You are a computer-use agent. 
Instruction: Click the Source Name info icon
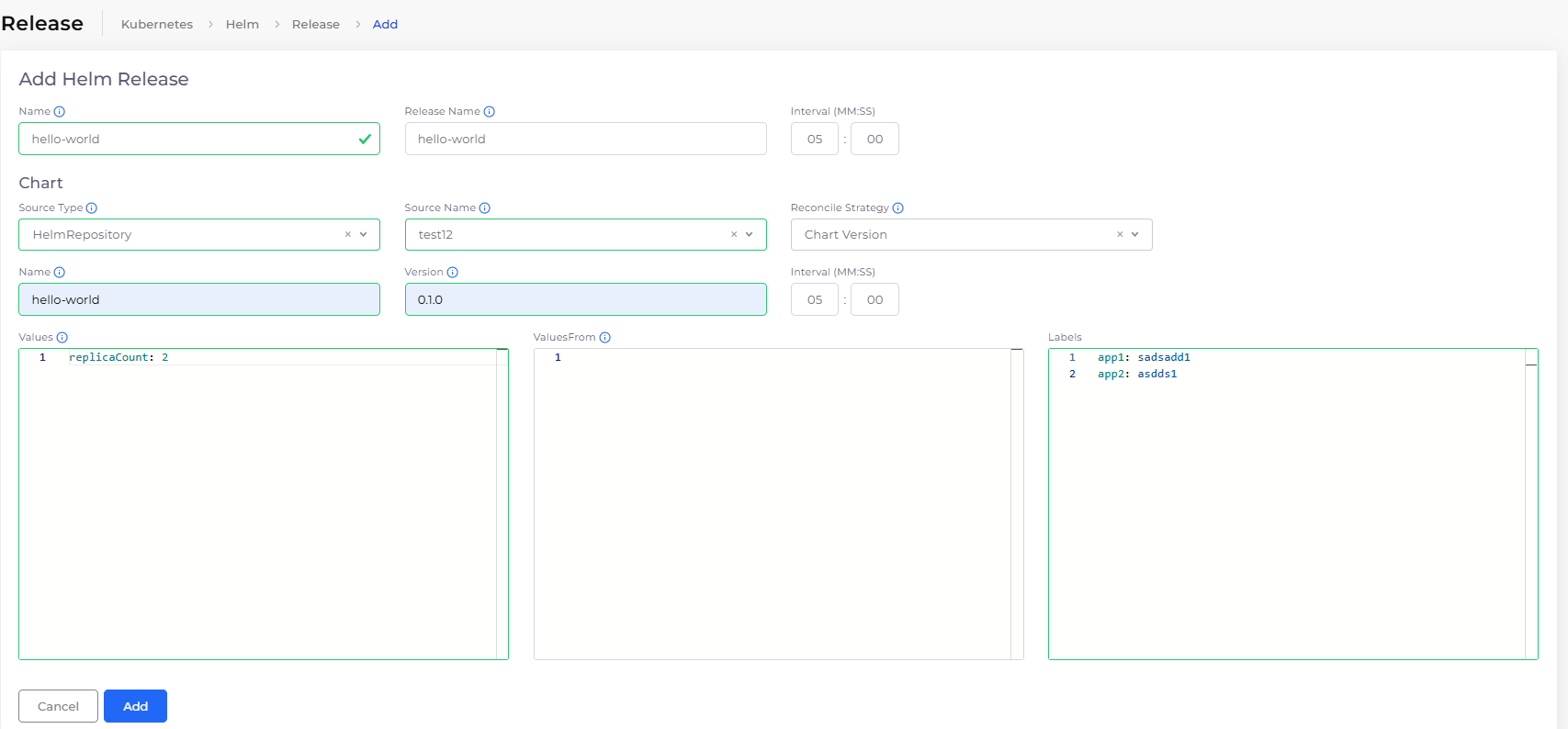[485, 208]
